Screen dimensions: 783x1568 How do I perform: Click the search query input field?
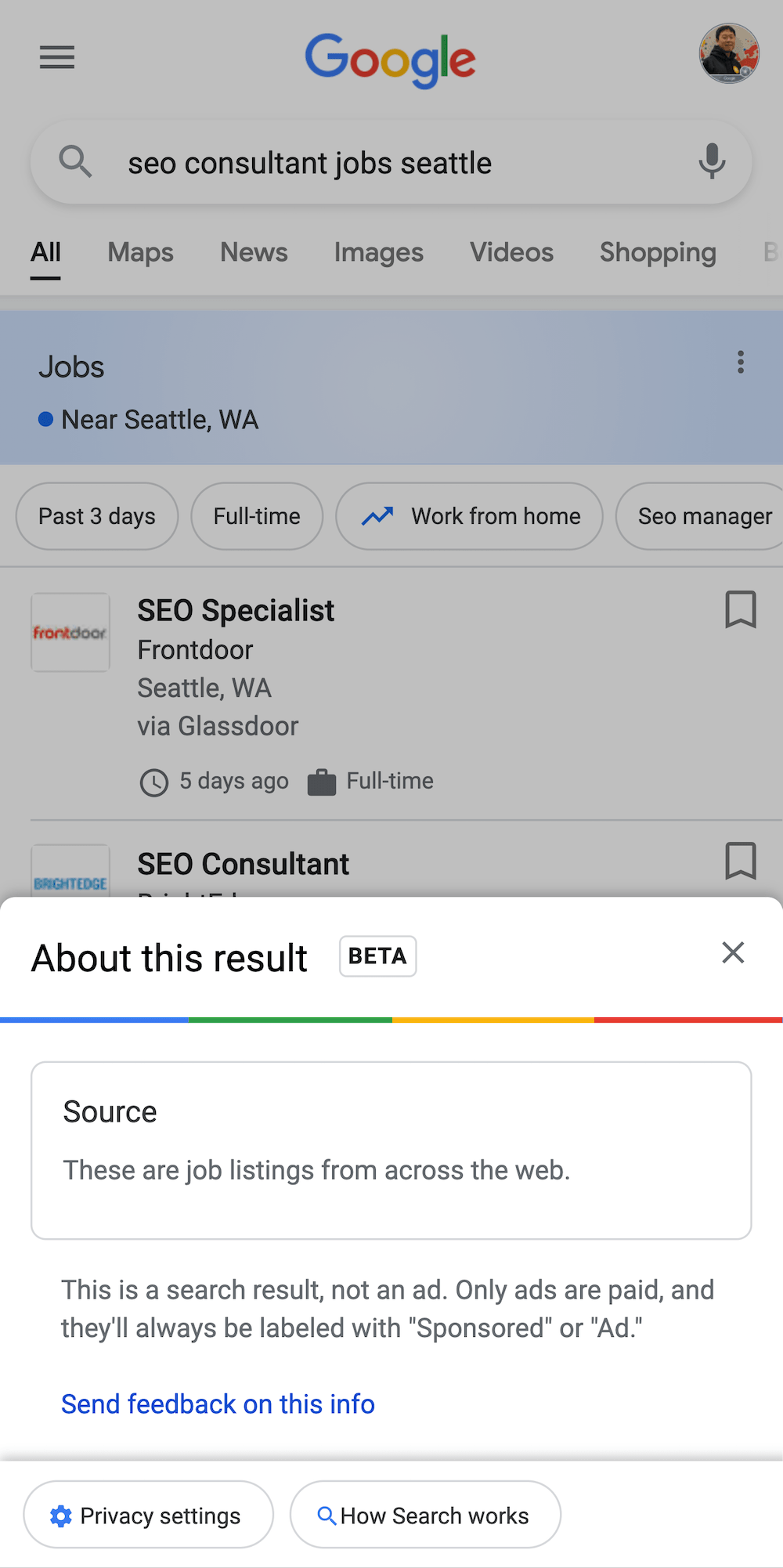391,163
